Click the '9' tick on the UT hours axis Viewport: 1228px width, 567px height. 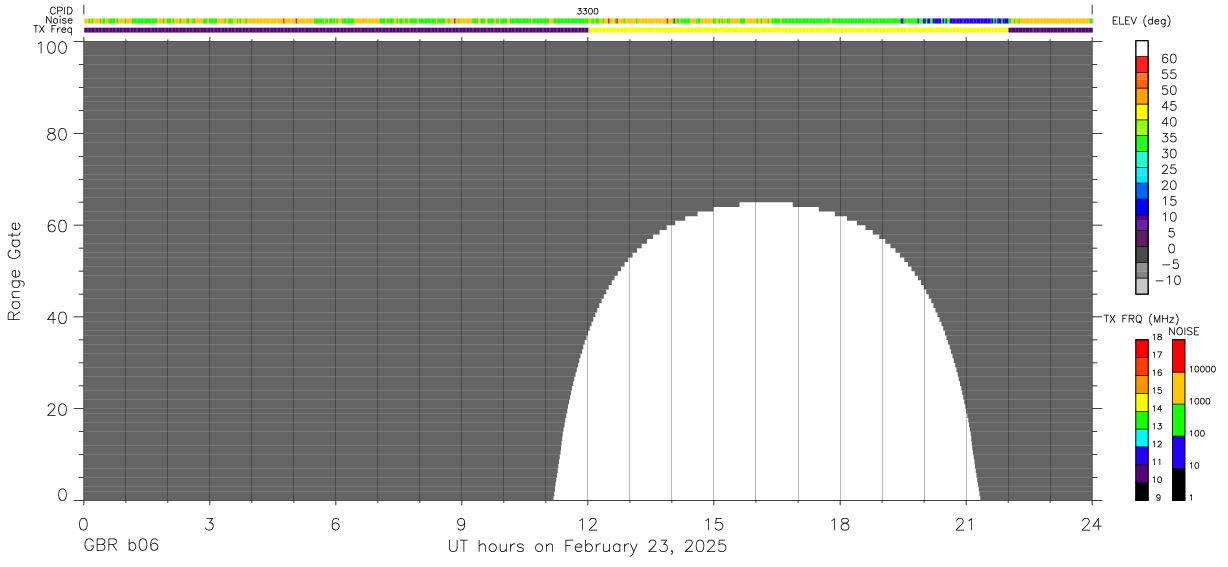click(462, 524)
